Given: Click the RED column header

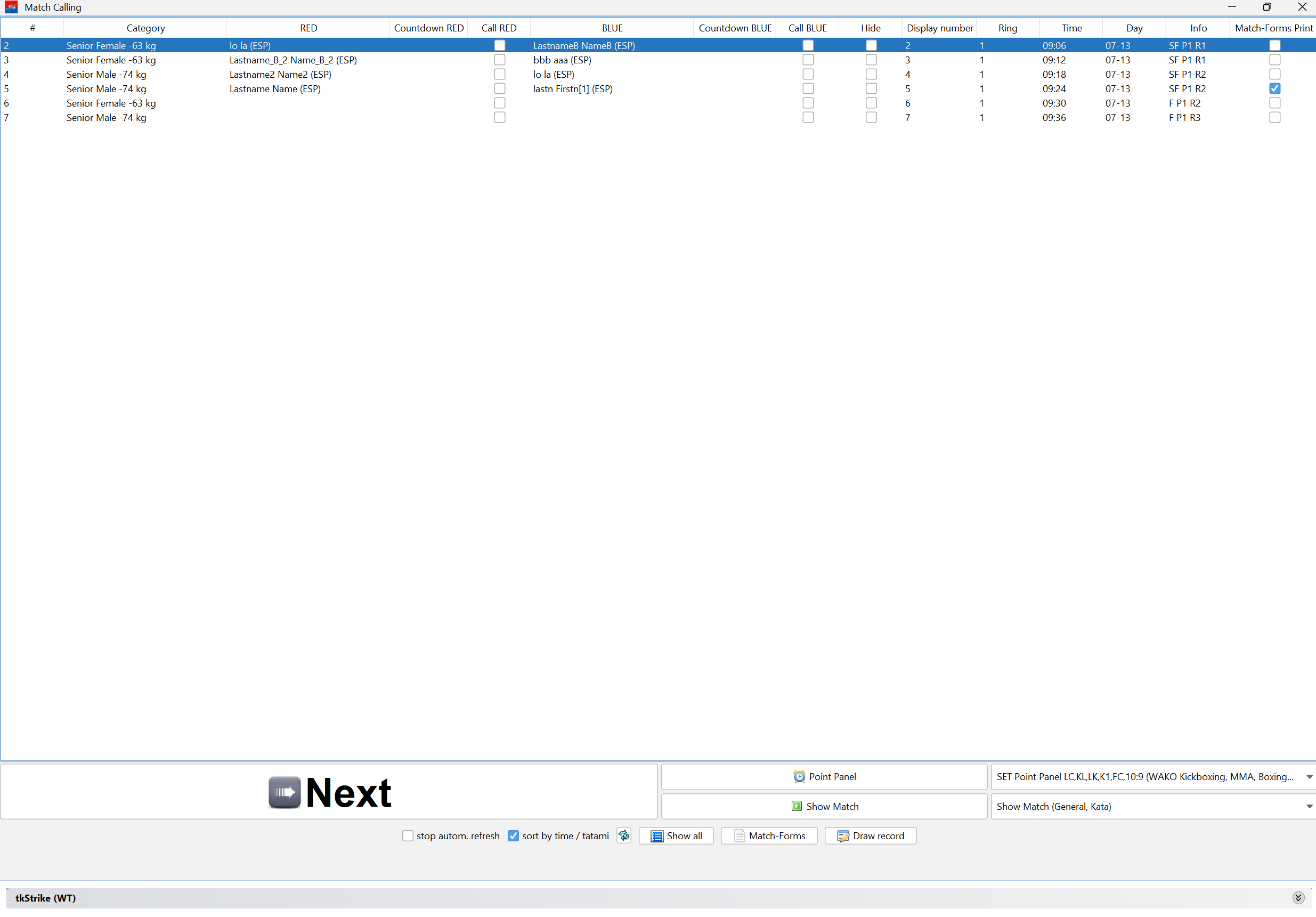Looking at the screenshot, I should coord(308,28).
